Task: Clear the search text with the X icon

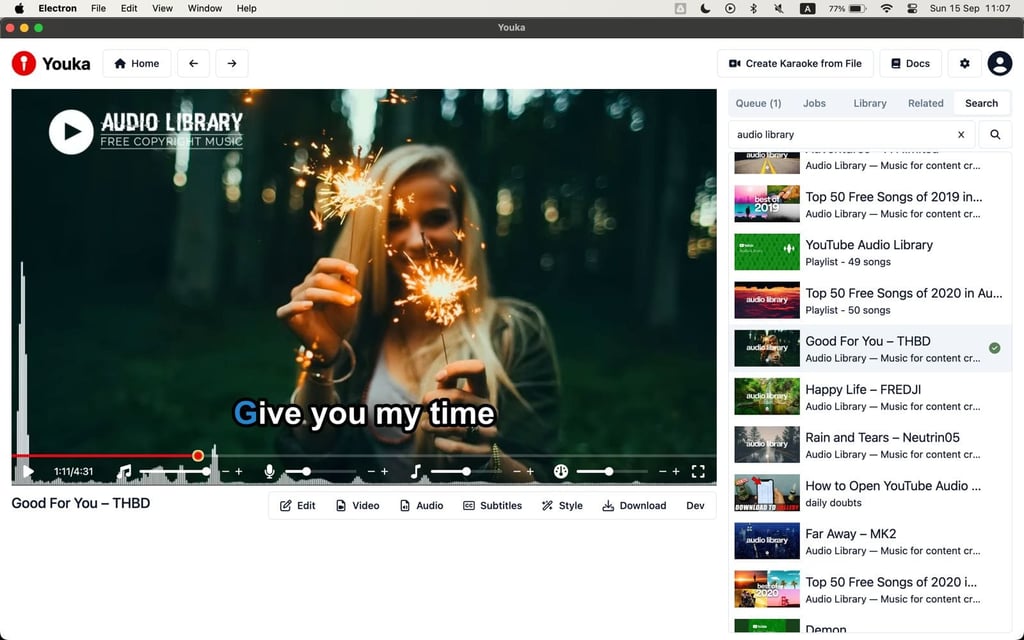Action: tap(961, 135)
